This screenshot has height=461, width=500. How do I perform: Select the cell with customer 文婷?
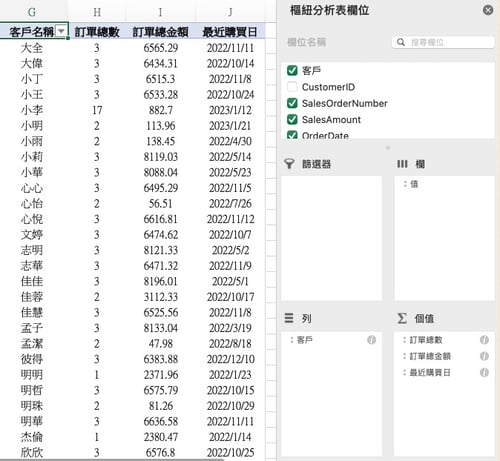pos(32,235)
